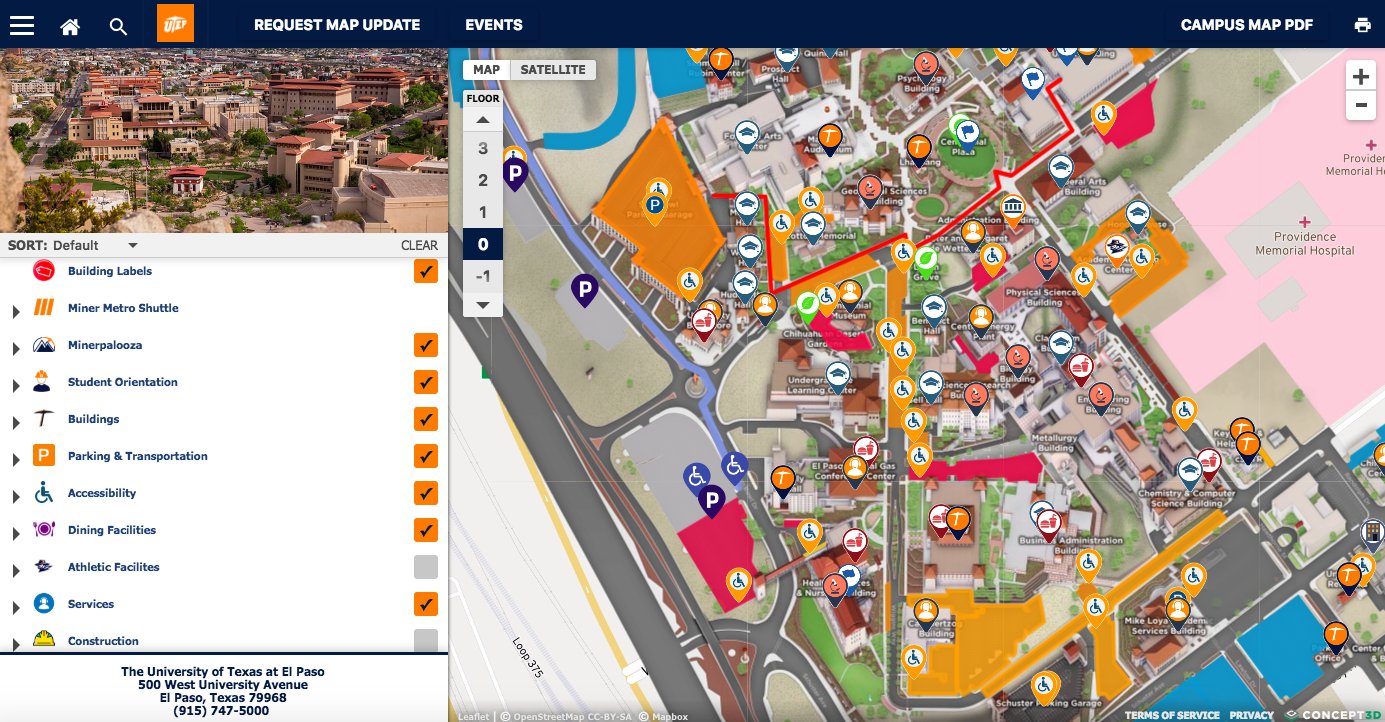Step floor selector up with arrow
The width and height of the screenshot is (1385, 722).
(483, 120)
